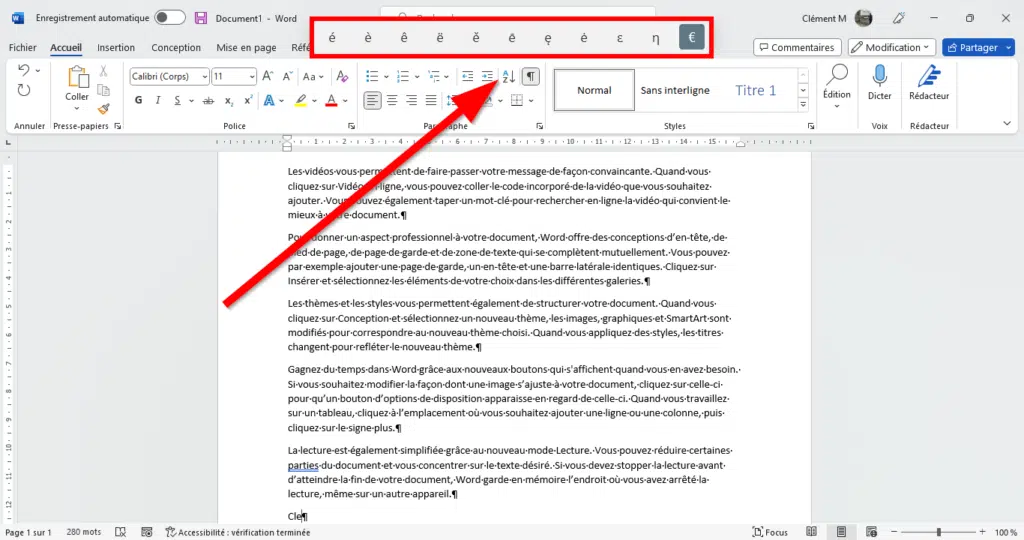
Task: Click the spelling check book icon in status bar
Action: click(120, 532)
